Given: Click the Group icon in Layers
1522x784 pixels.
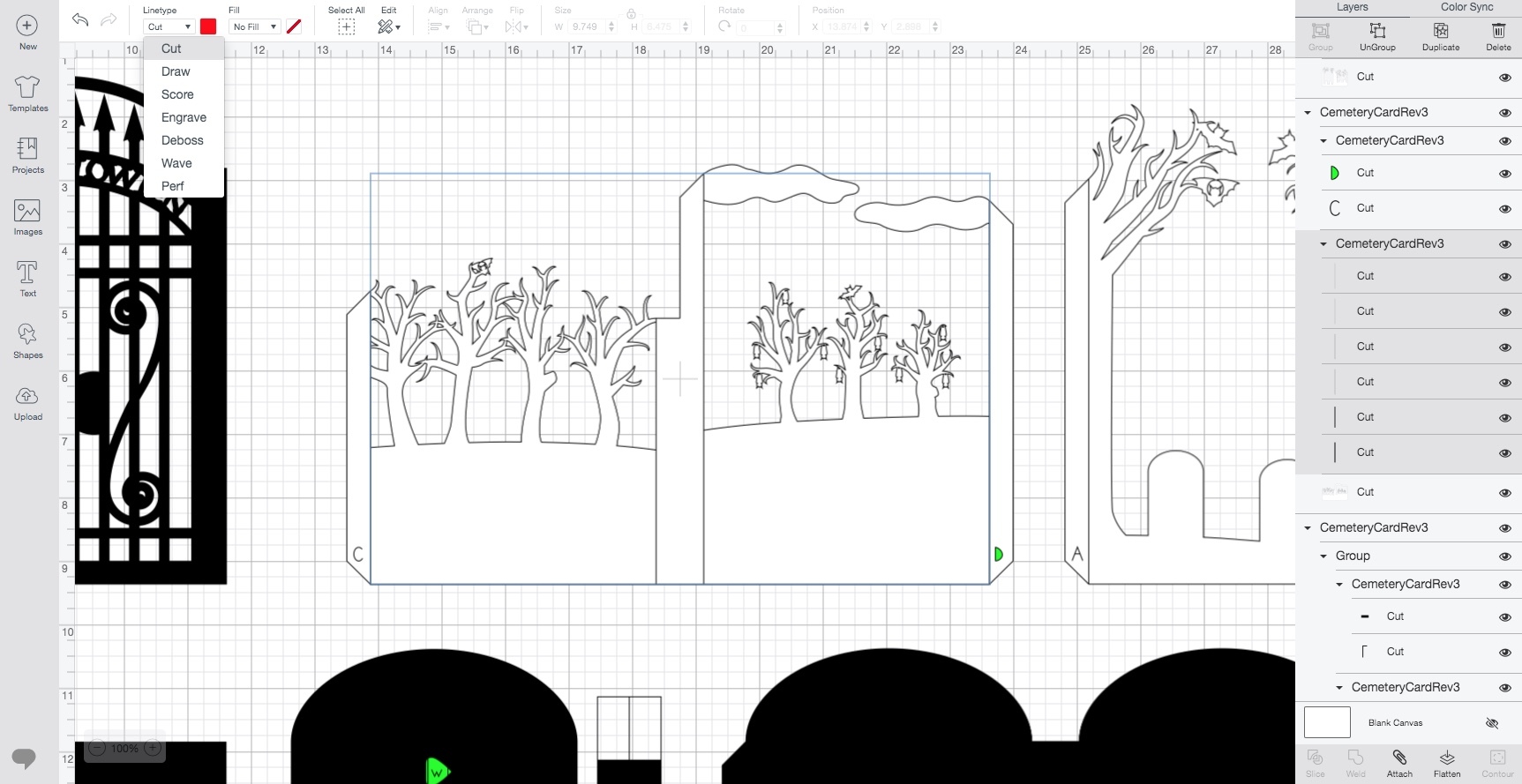Looking at the screenshot, I should point(1321,31).
